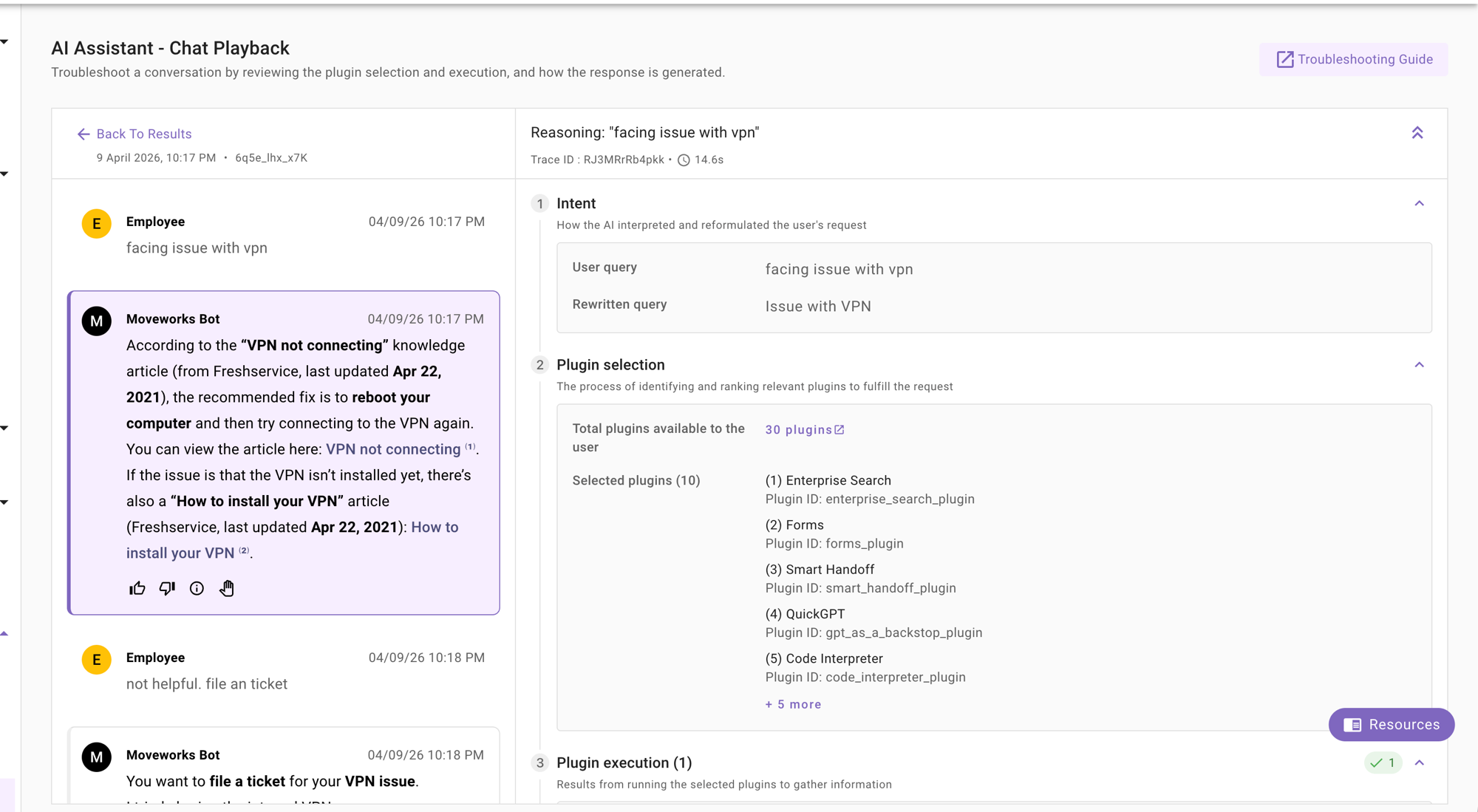Click the clock icon beside the 14.6s duration
Screen dimensions: 1478x812
click(684, 159)
